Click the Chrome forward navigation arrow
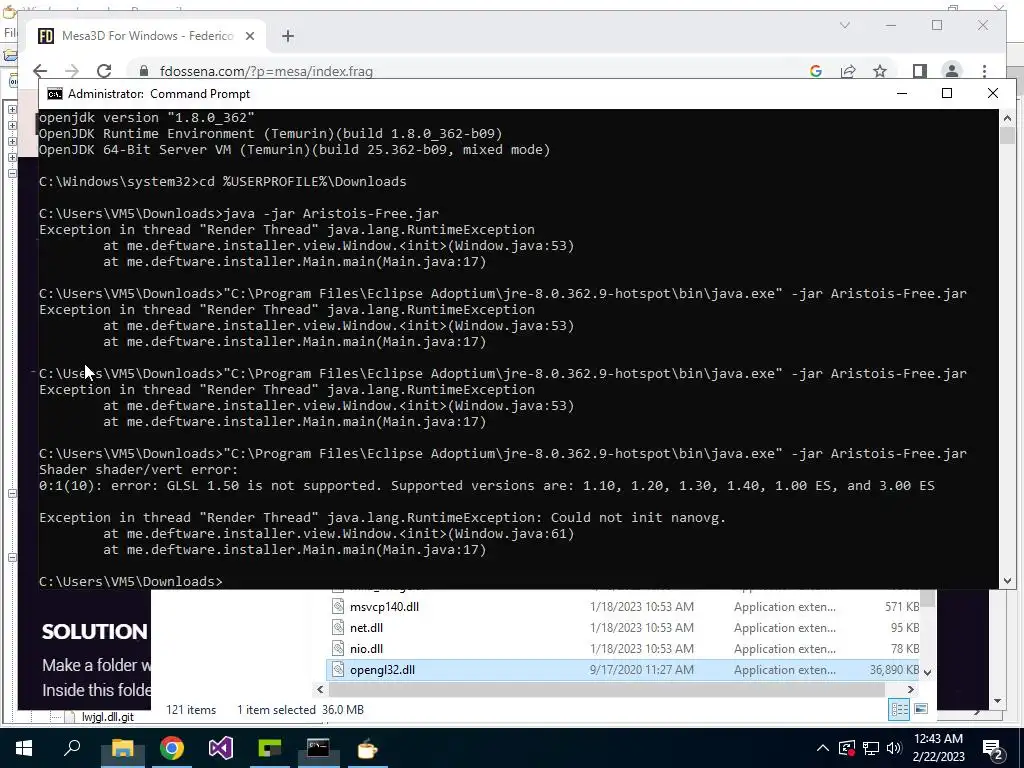Viewport: 1024px width, 768px height. tap(72, 71)
